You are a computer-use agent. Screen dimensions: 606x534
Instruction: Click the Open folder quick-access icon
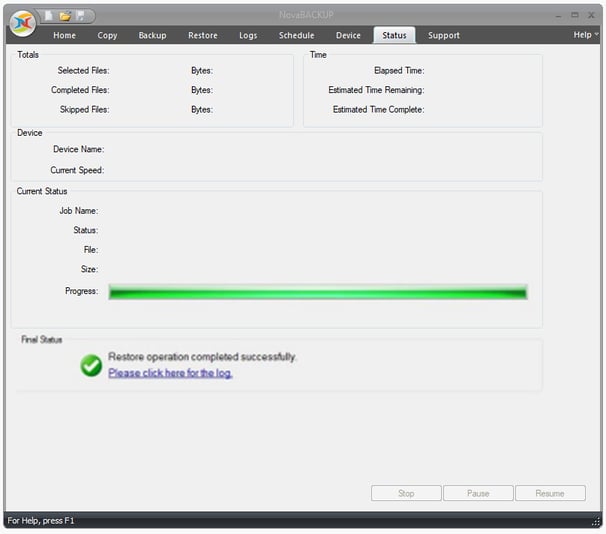click(65, 16)
